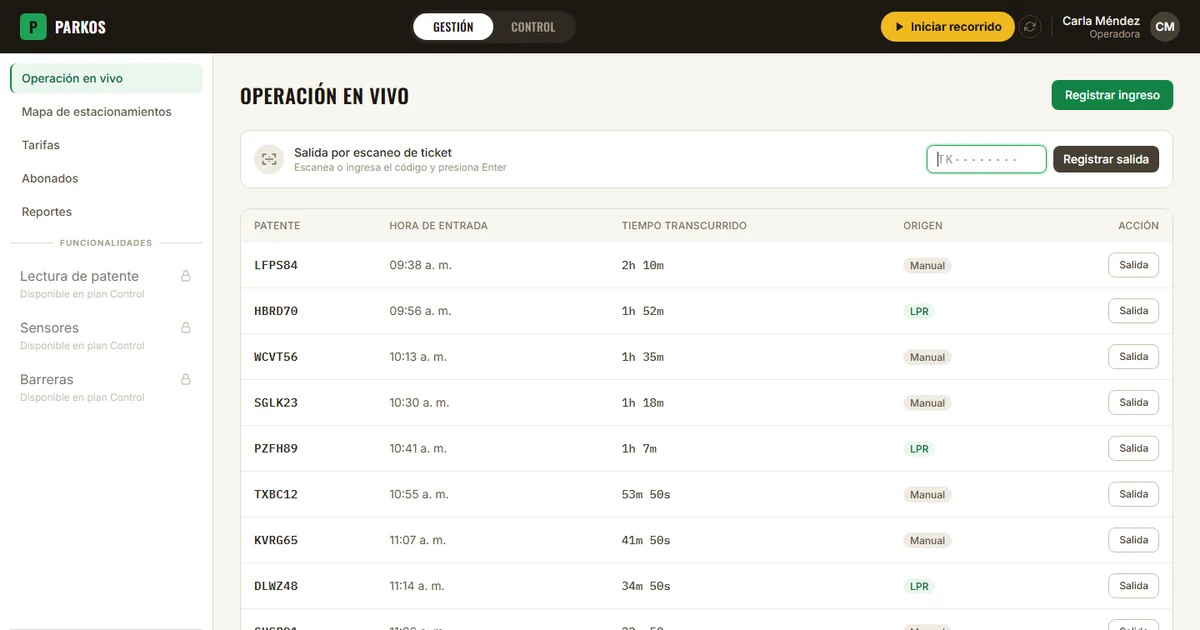
Task: Click entry time 10:41 a. m.
Action: tap(418, 449)
